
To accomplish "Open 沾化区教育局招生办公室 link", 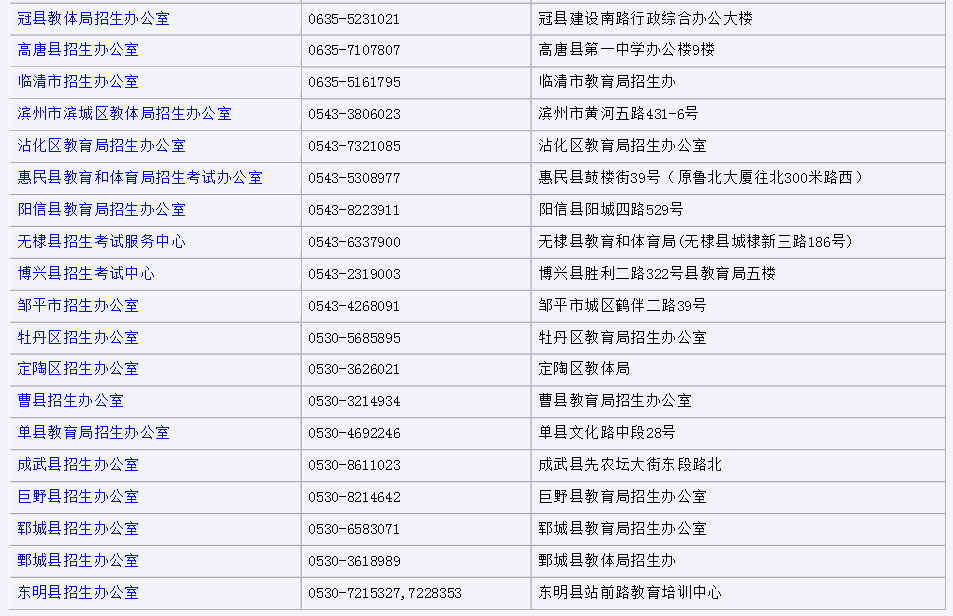I will pyautogui.click(x=101, y=146).
